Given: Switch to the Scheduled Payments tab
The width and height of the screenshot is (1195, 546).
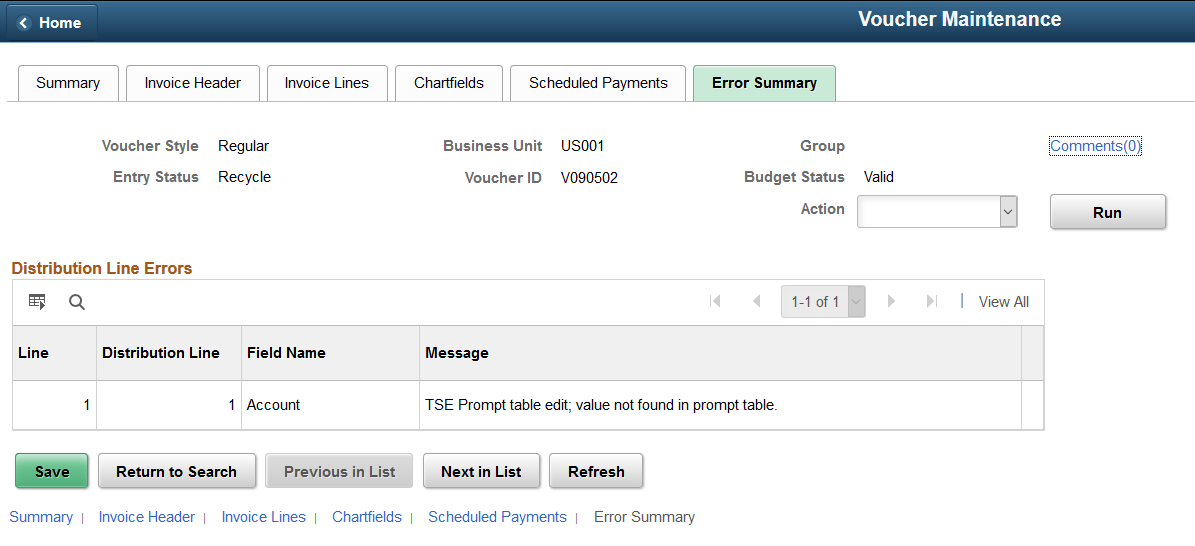Looking at the screenshot, I should click(x=598, y=83).
